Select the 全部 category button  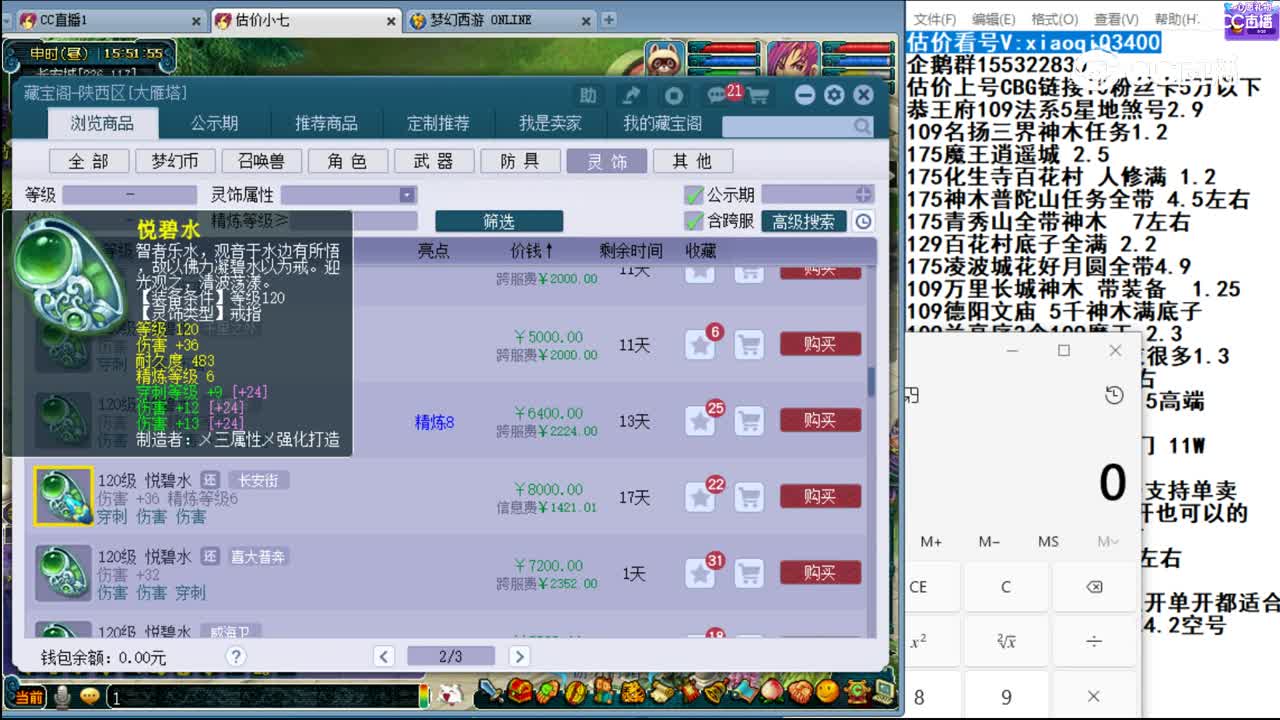point(89,161)
